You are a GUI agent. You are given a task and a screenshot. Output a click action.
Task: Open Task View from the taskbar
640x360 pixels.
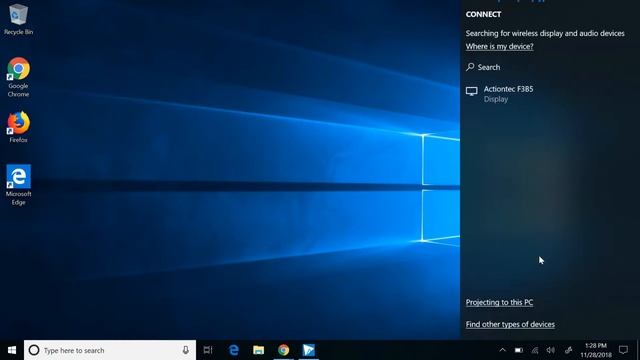click(x=208, y=350)
